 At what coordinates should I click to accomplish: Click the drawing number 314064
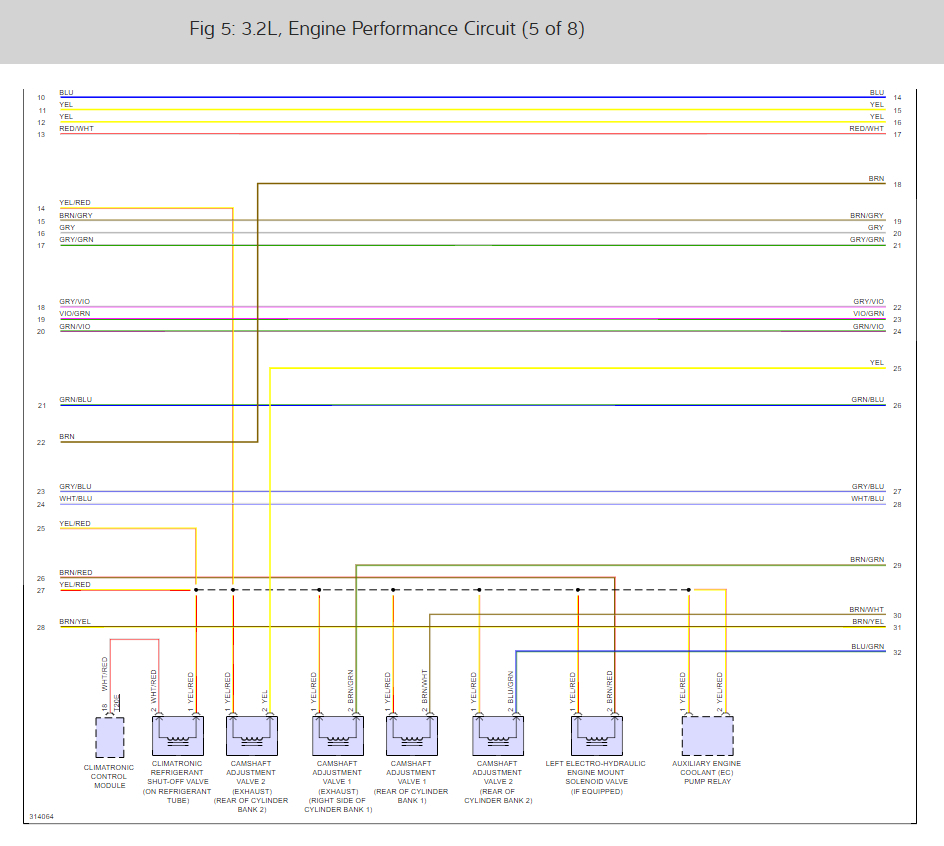[x=42, y=816]
